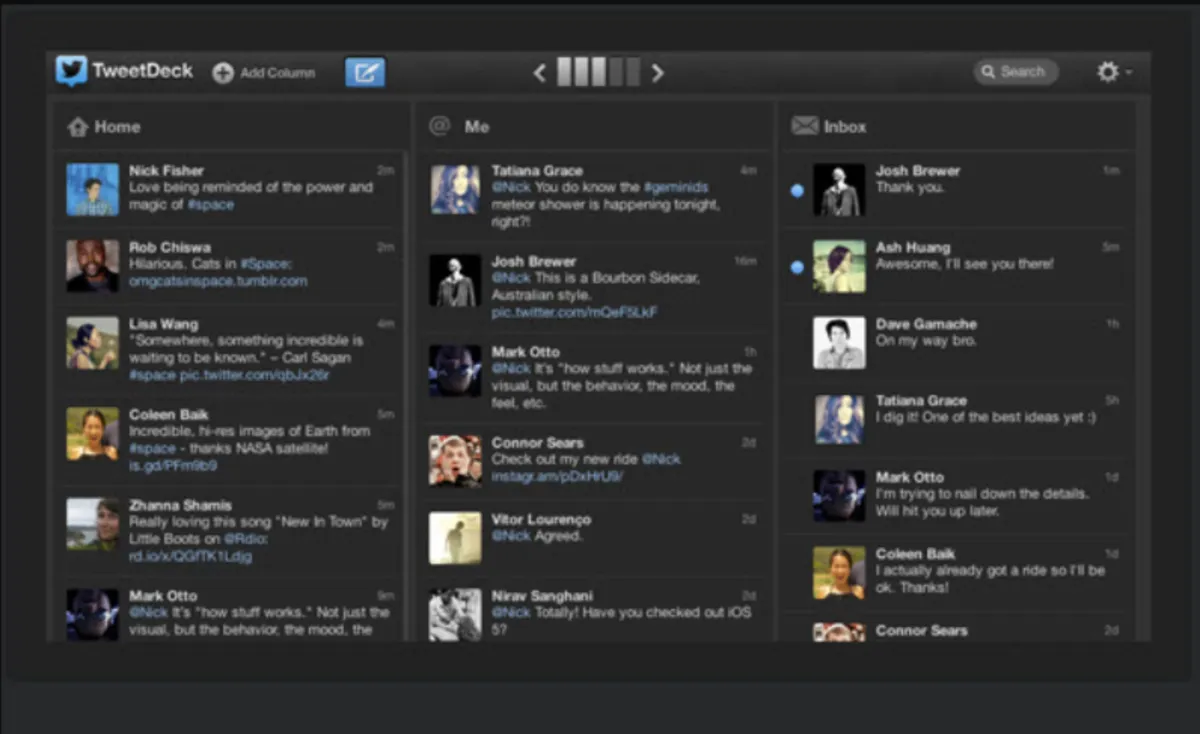Open the omgcatsinspace.tumblr.com link
Viewport: 1200px width, 734px height.
[218, 281]
